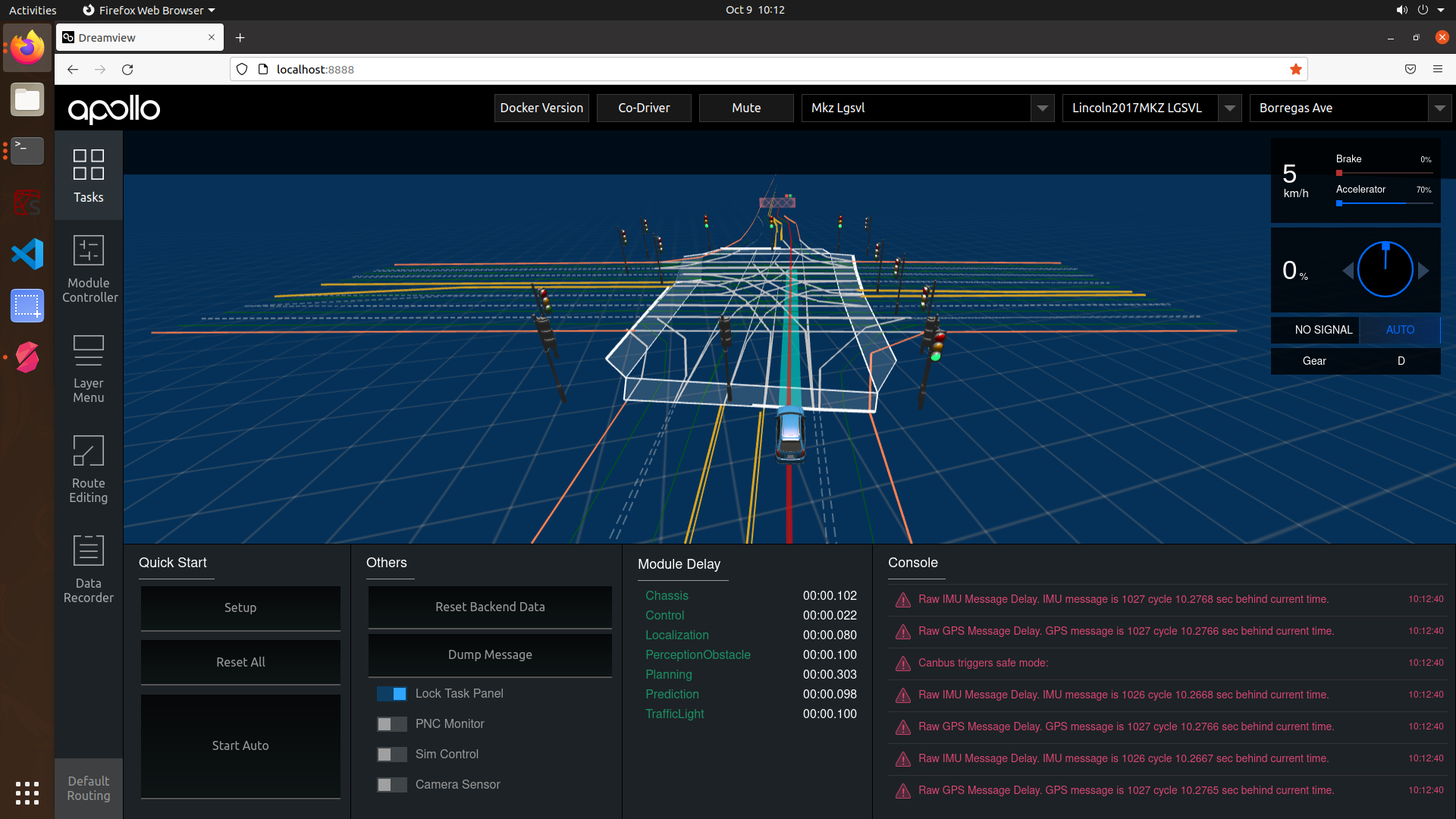Toggle the Lock Task Panel switch
Image resolution: width=1456 pixels, height=819 pixels.
tap(392, 694)
